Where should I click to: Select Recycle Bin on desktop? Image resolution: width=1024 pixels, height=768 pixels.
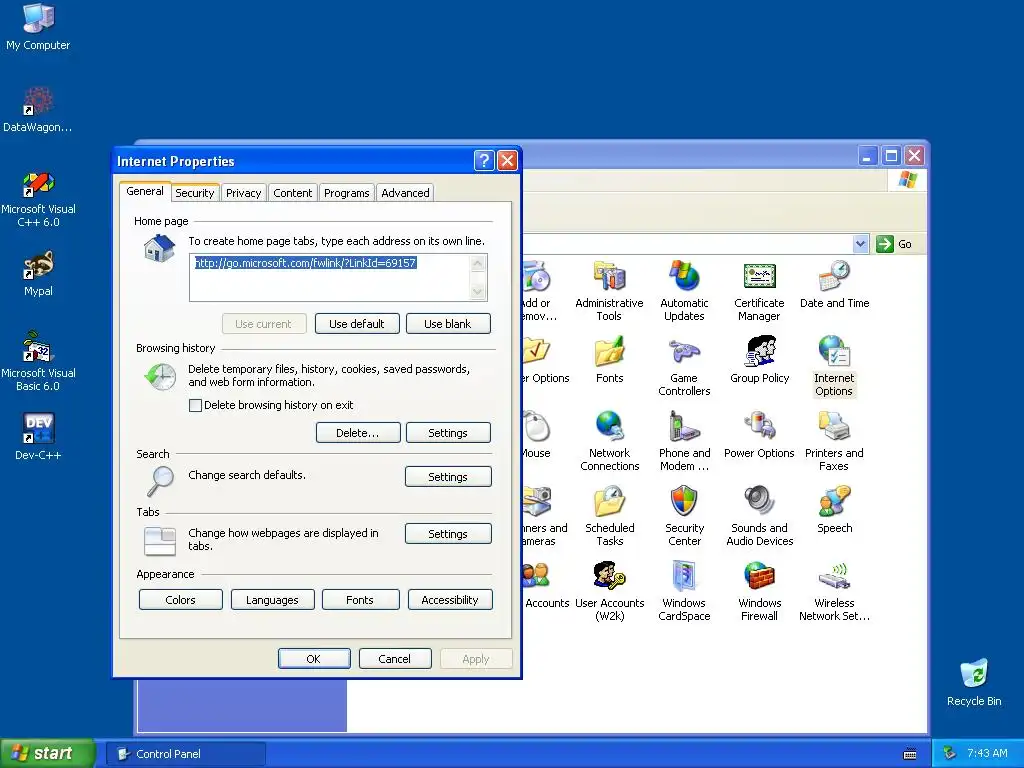tap(974, 682)
